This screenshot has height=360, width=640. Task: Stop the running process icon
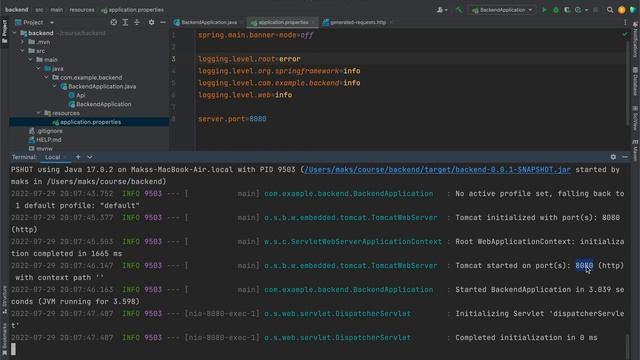tap(596, 10)
